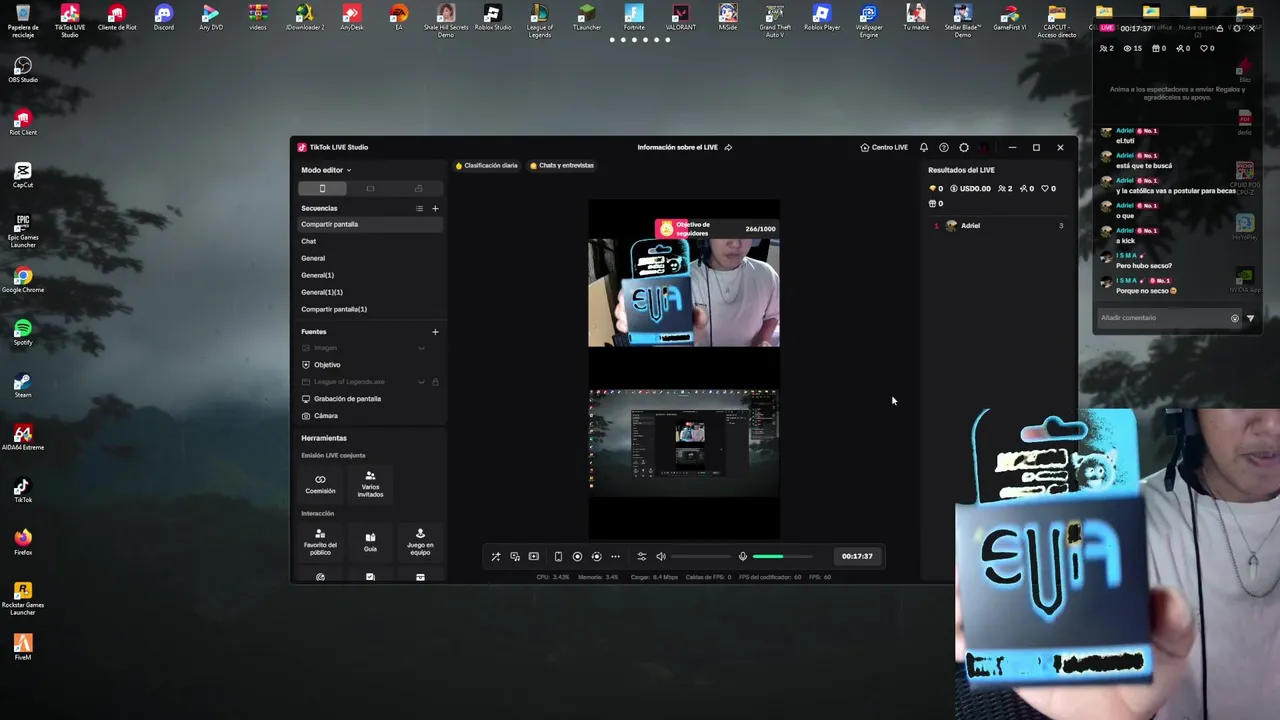Viewport: 1280px width, 720px height.
Task: Select the Objetivo source
Action: pos(370,365)
